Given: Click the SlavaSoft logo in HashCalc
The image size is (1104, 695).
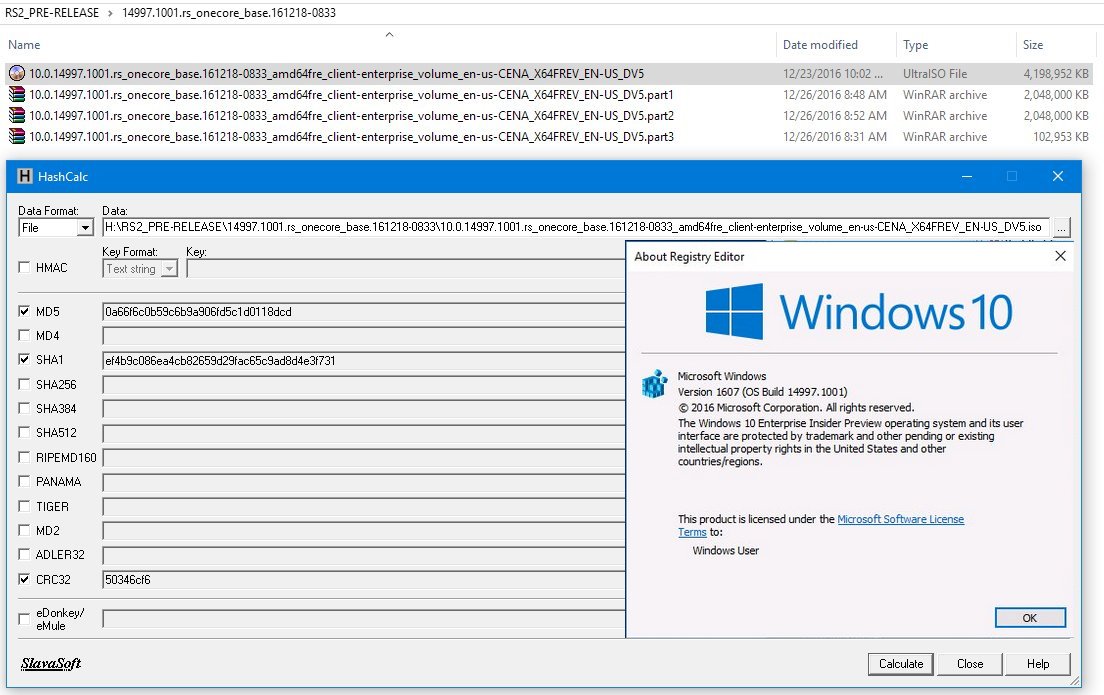Looking at the screenshot, I should click(51, 663).
